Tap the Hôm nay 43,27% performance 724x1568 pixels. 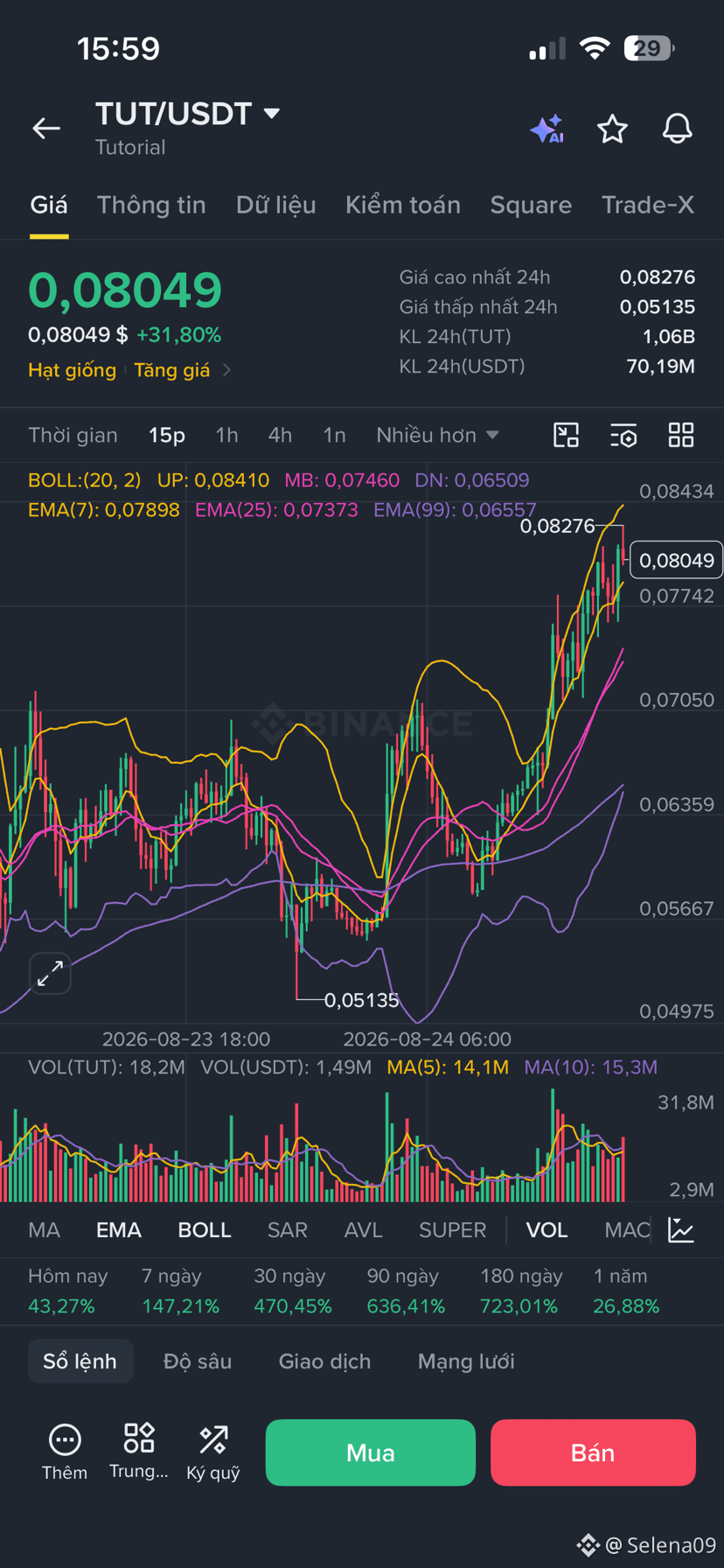pyautogui.click(x=67, y=1291)
